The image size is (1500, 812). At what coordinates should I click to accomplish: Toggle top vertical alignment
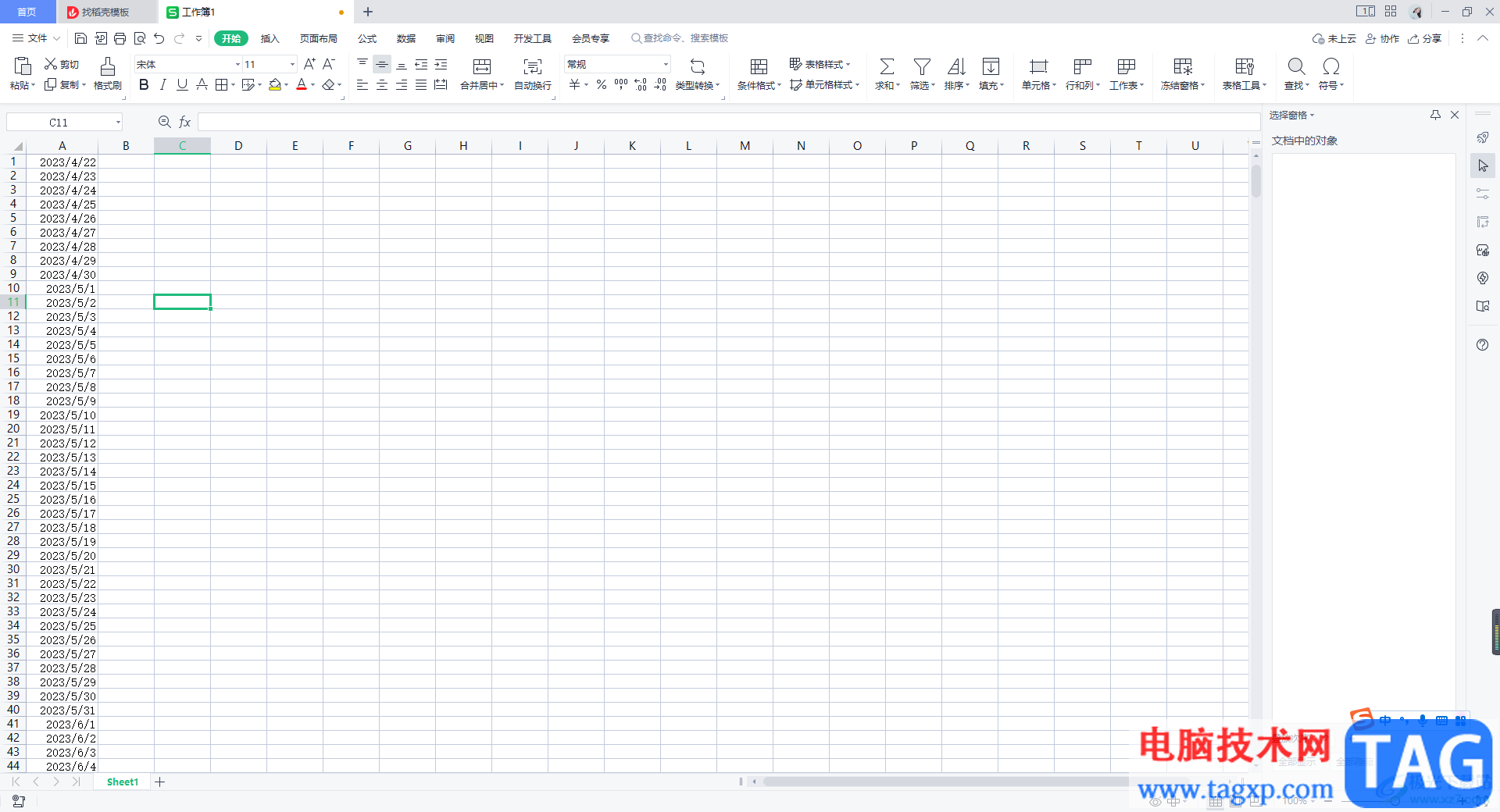(362, 64)
